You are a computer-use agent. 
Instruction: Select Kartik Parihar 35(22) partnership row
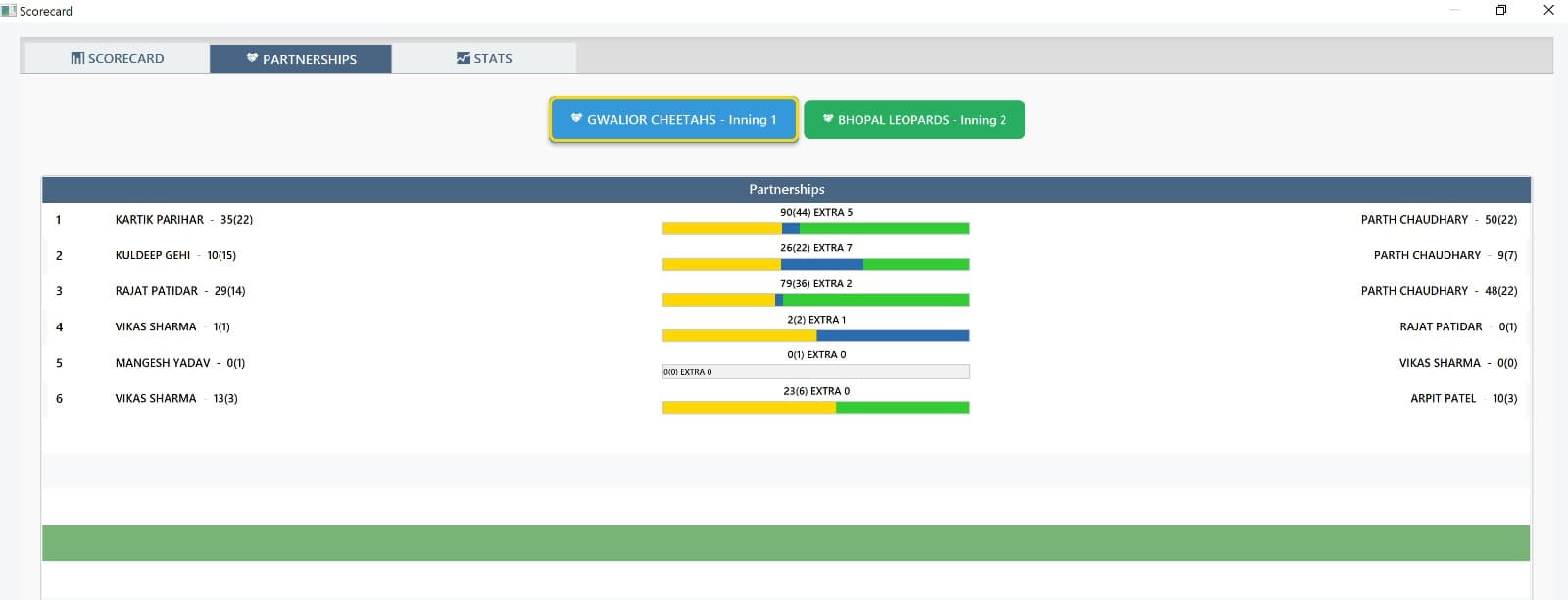(x=786, y=220)
